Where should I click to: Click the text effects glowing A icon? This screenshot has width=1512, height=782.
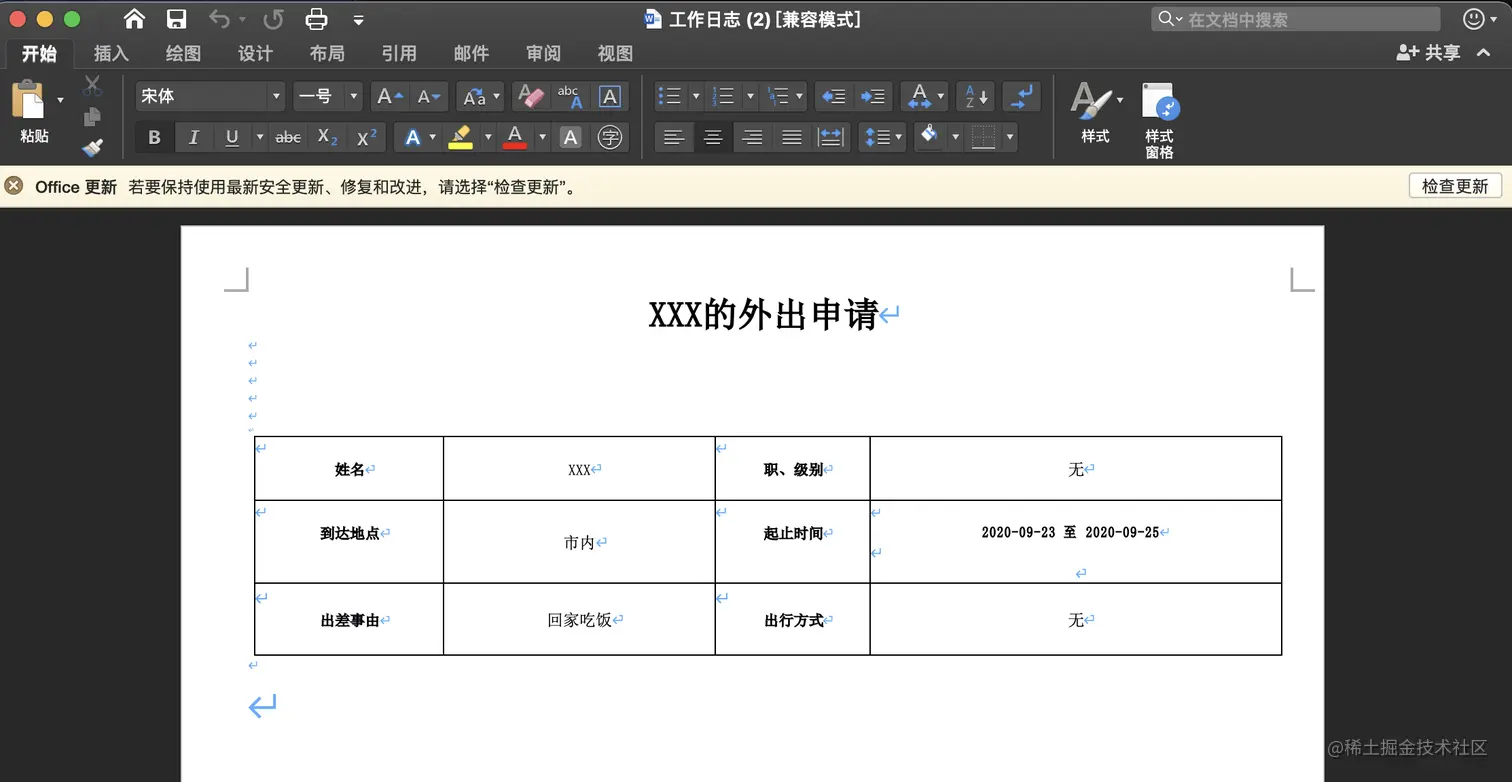click(413, 137)
